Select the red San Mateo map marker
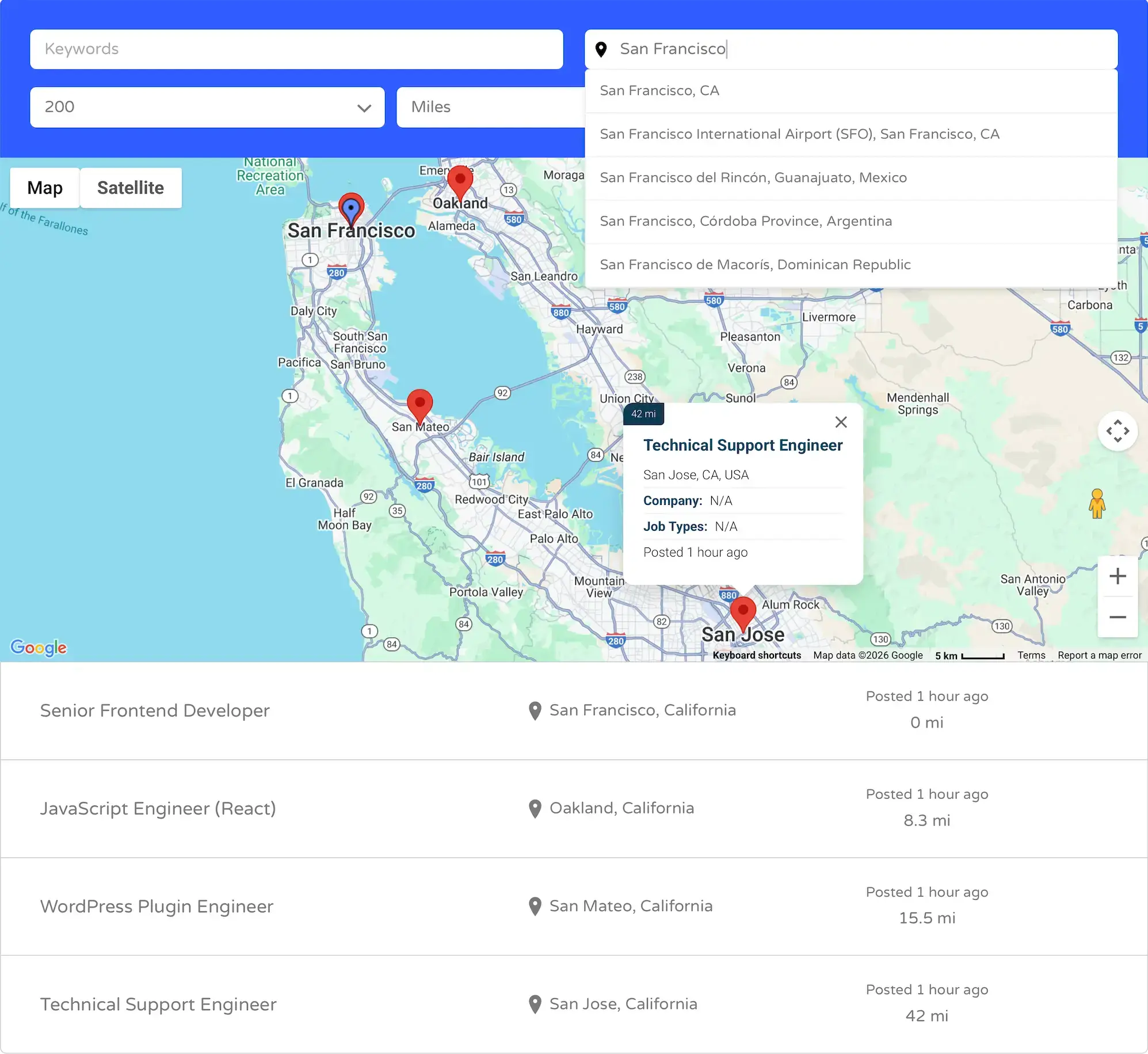The width and height of the screenshot is (1148, 1054). (x=419, y=403)
